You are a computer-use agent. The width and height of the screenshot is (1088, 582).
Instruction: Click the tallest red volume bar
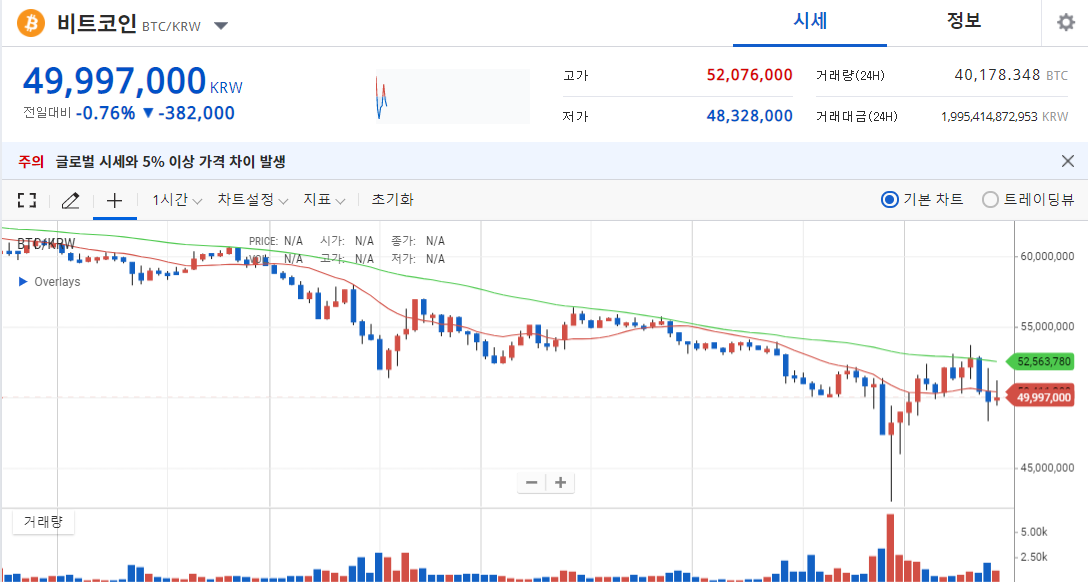(x=890, y=547)
